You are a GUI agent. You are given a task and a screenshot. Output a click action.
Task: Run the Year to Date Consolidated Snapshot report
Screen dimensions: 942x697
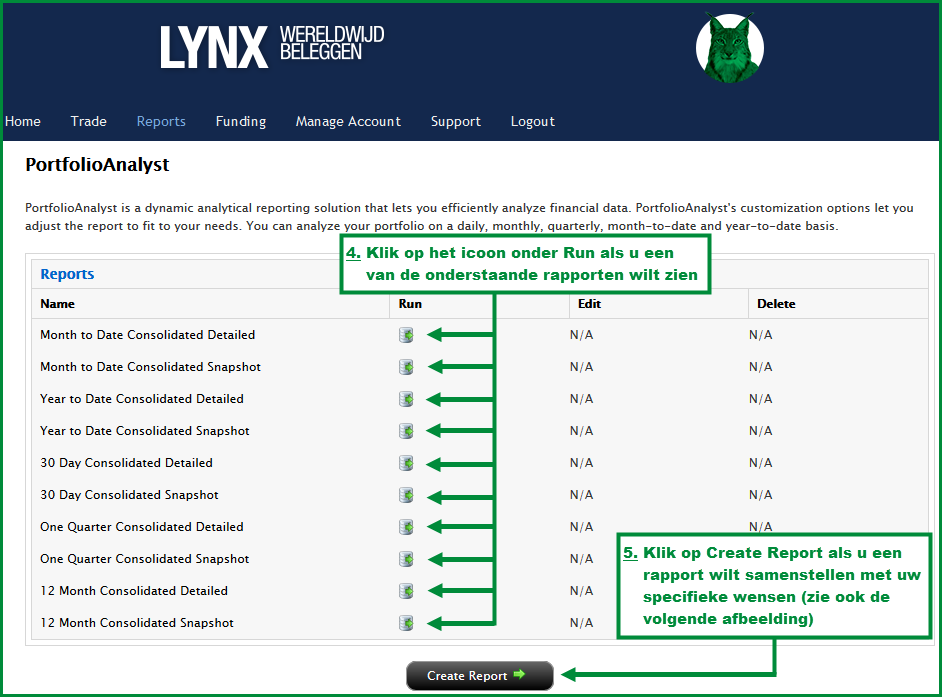(407, 431)
